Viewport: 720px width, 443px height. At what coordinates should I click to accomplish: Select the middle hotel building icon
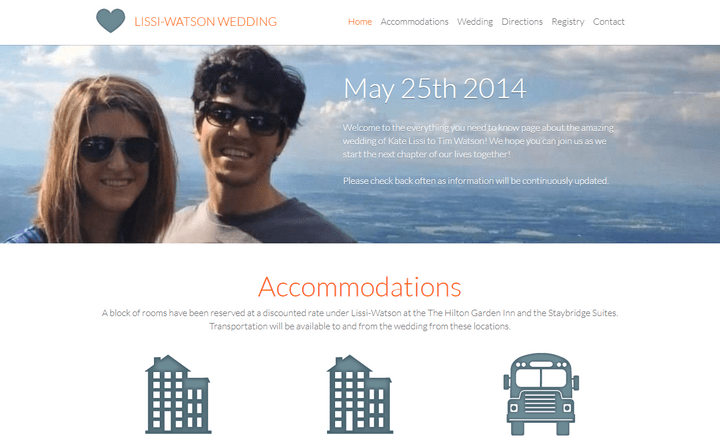tap(360, 394)
